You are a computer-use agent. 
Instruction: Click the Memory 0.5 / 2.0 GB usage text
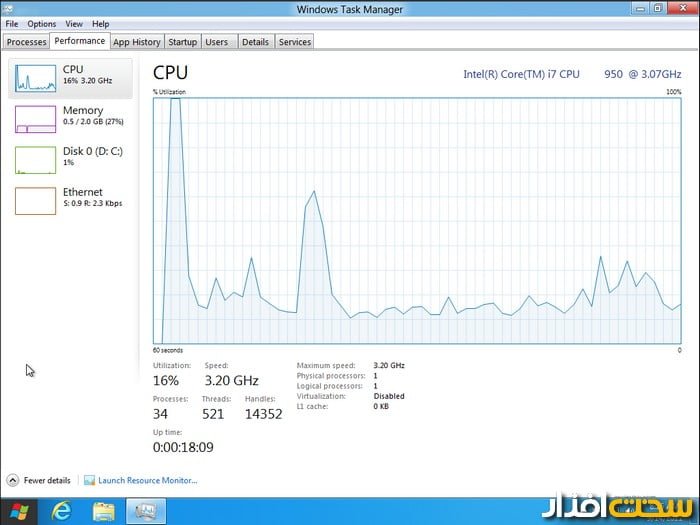coord(93,121)
